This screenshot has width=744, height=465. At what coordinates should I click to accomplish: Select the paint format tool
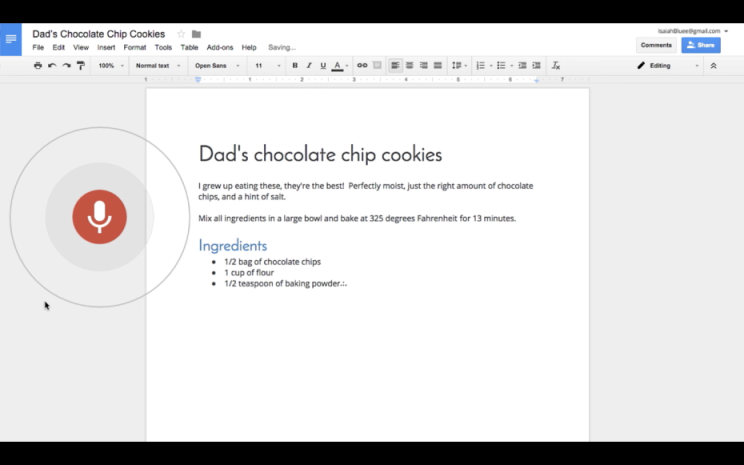coord(81,66)
